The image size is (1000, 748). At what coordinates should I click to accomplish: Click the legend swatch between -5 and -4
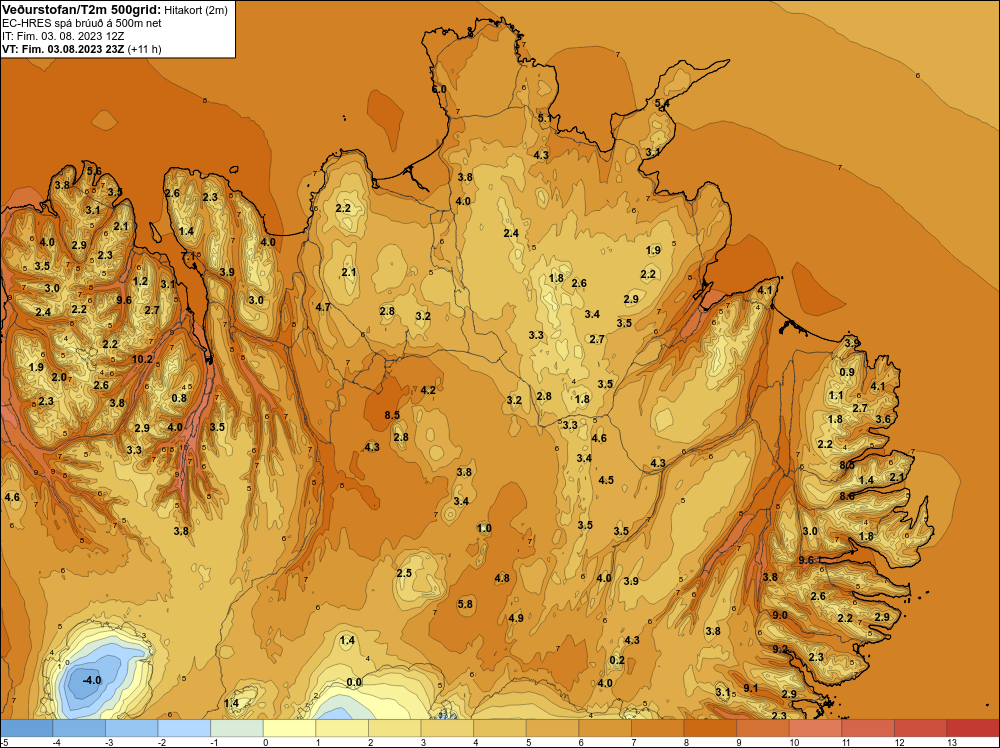pos(26,728)
